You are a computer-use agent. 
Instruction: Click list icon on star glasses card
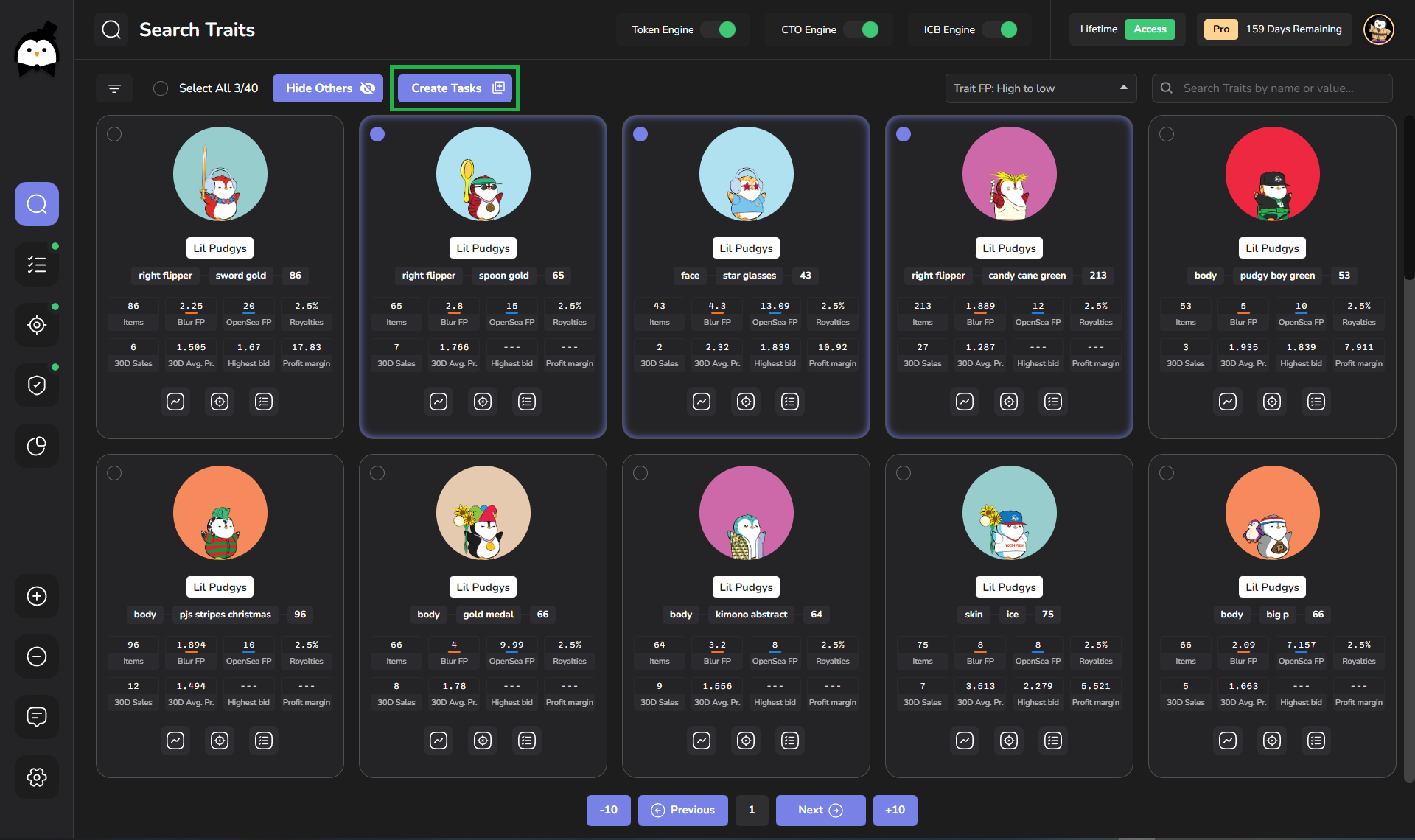(x=790, y=402)
